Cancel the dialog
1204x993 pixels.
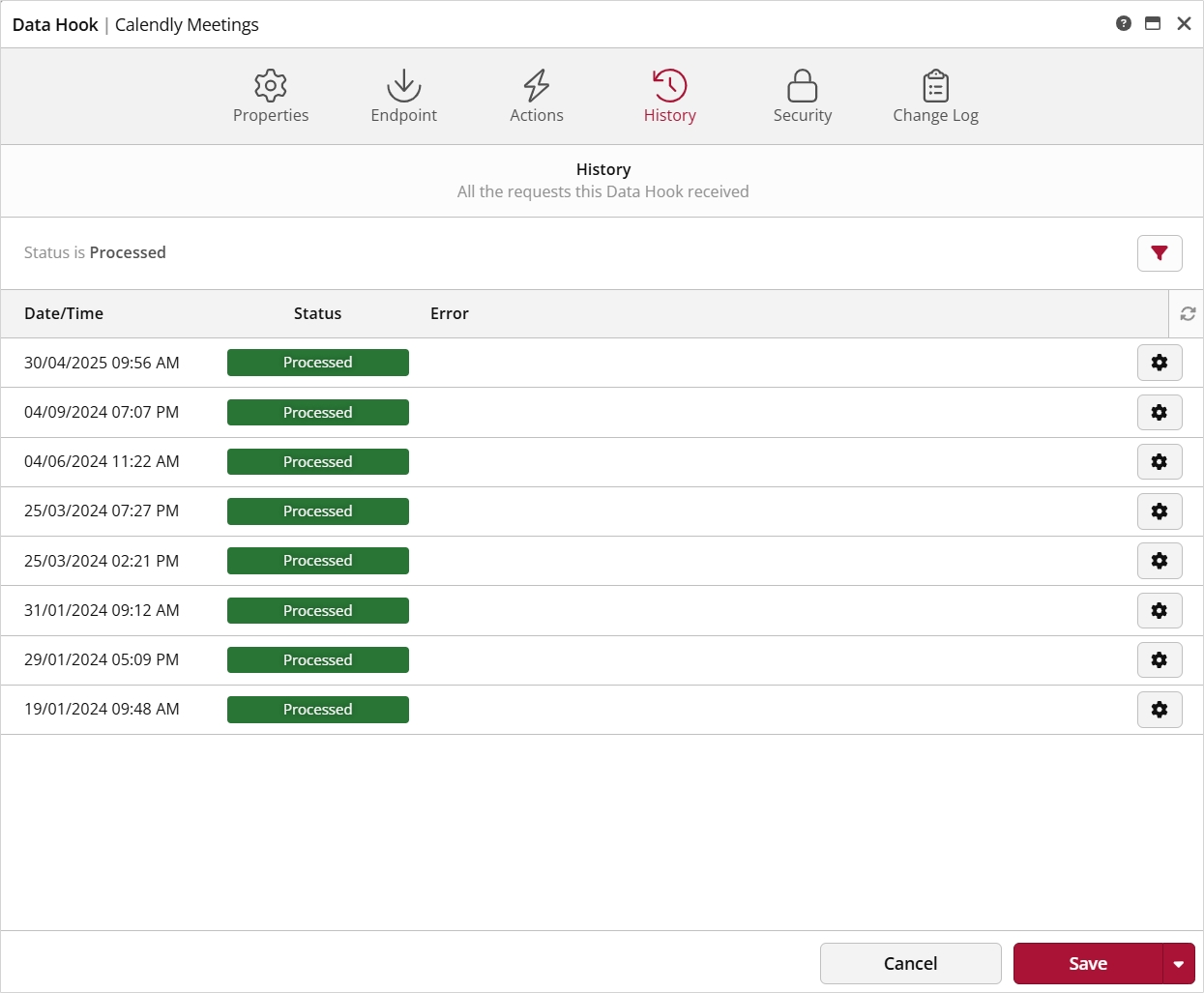tap(910, 964)
